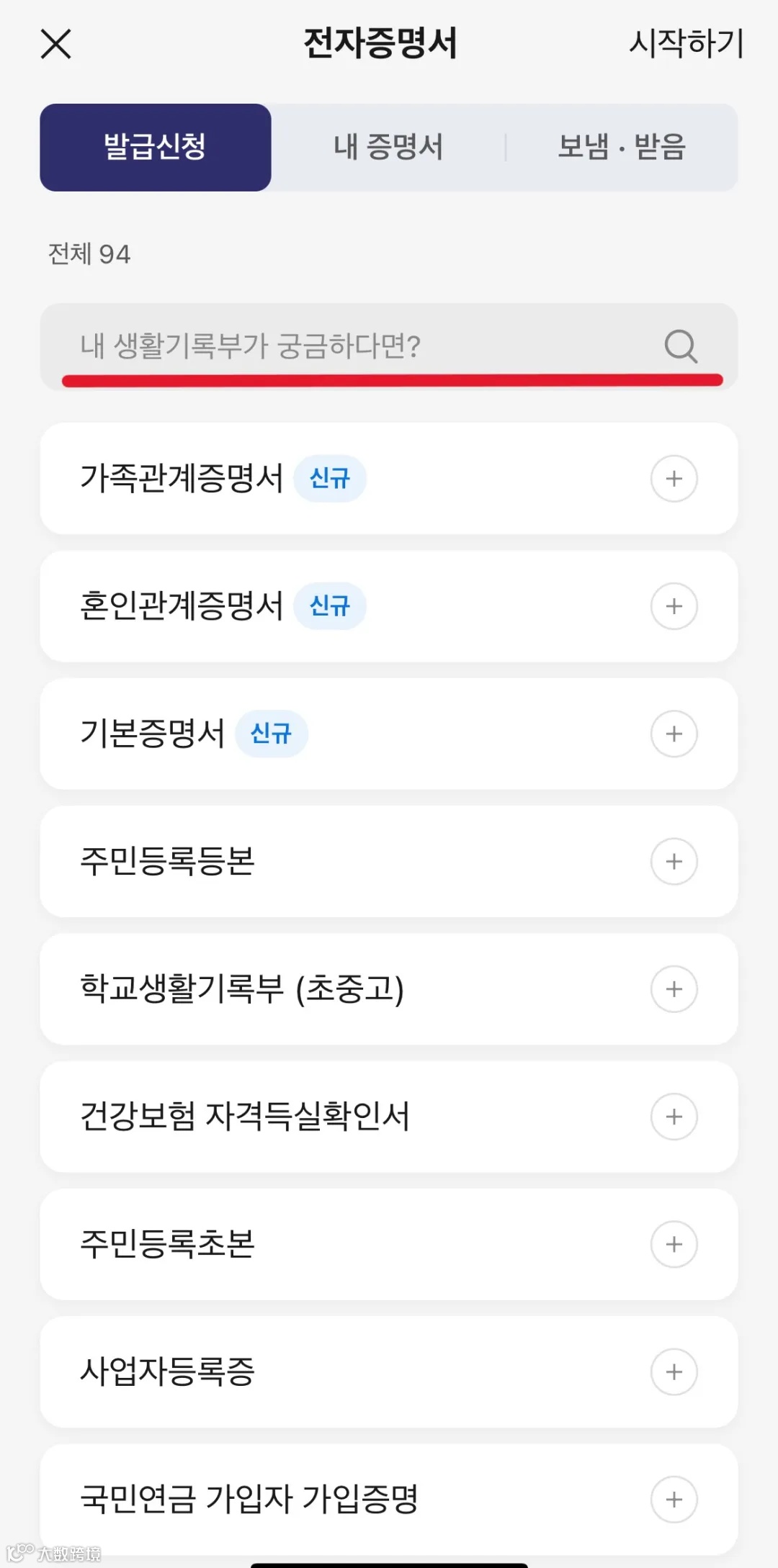Add 국민연금 가입자 가입증명 with plus icon
Viewport: 778px width, 1568px height.
pos(674,1500)
